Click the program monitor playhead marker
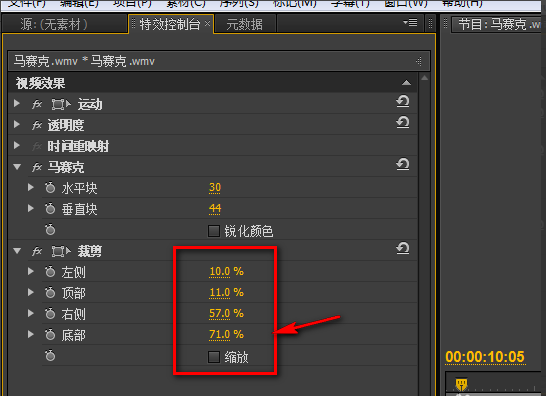 coord(461,385)
